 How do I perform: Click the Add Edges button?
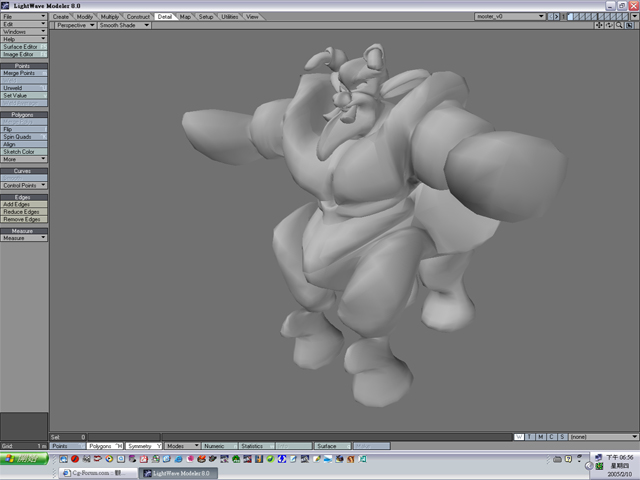pyautogui.click(x=24, y=204)
